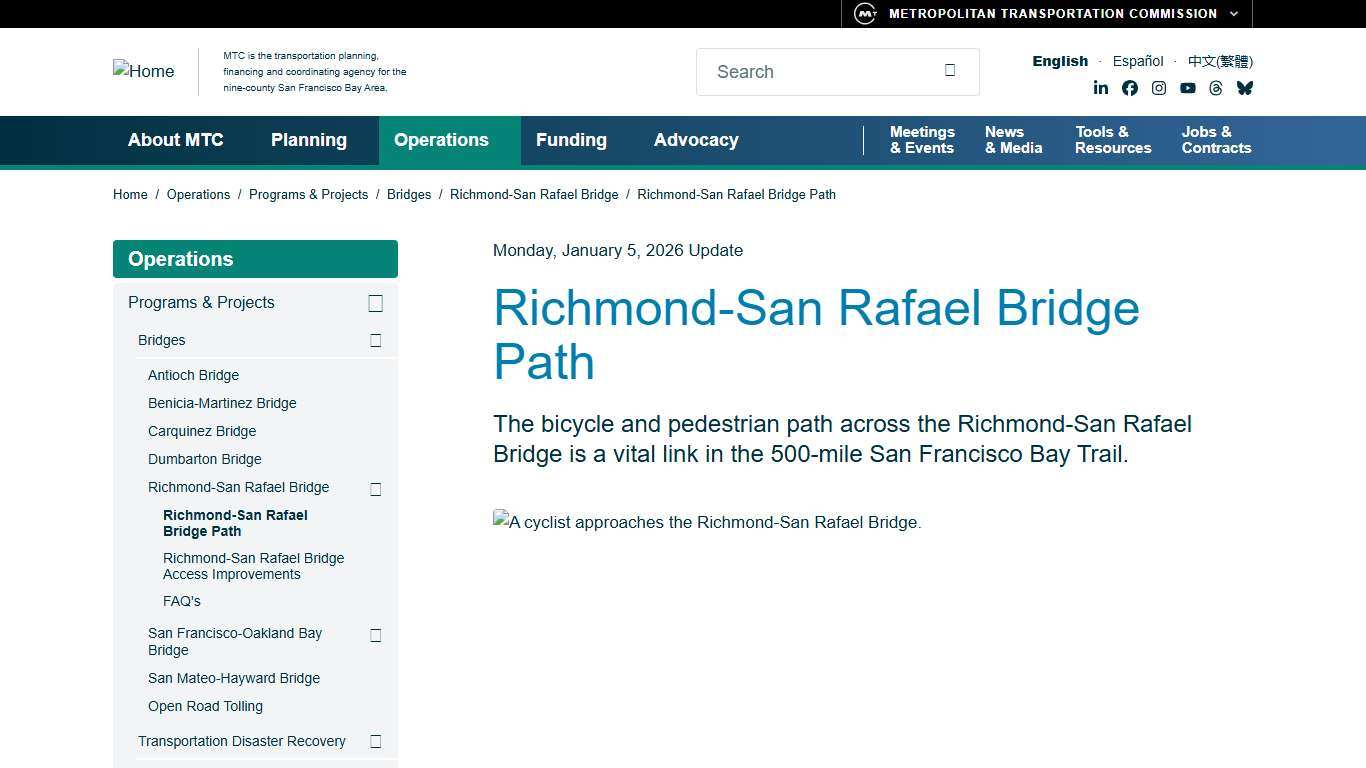Expand the San Francisco-Oakland Bay Bridge item

click(x=375, y=635)
